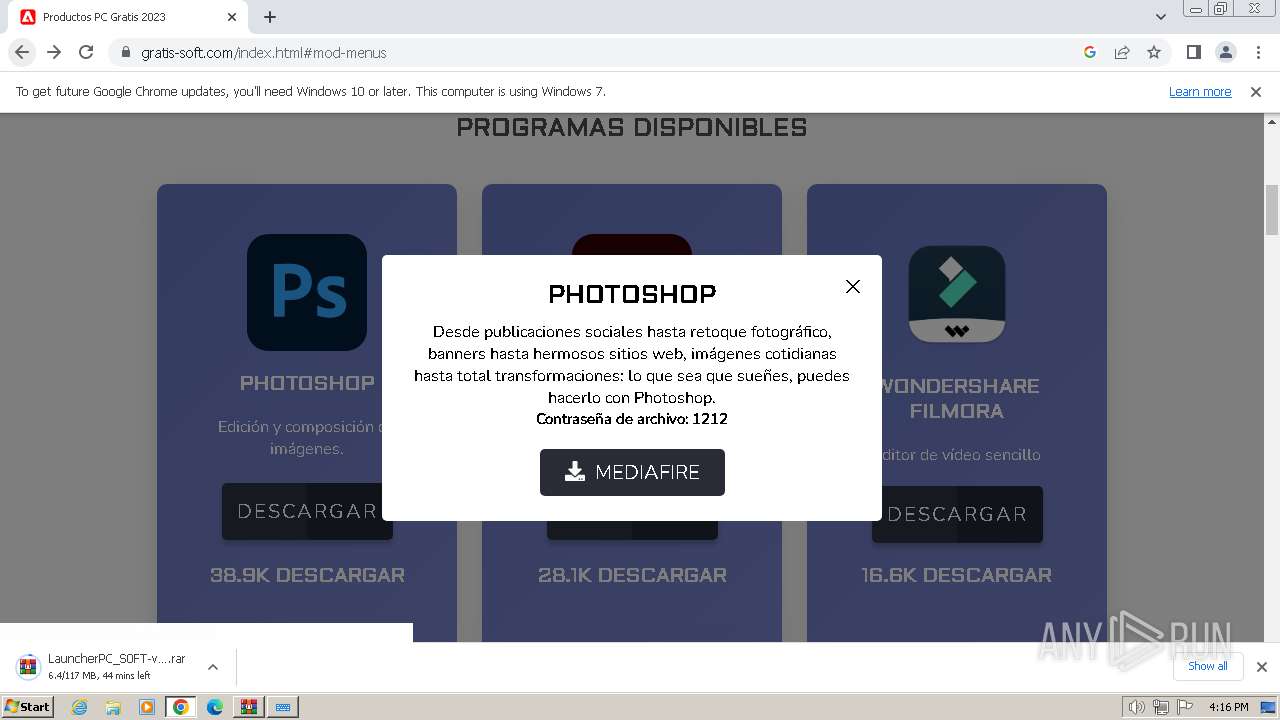Click scrollbar up arrow

[x=1272, y=120]
